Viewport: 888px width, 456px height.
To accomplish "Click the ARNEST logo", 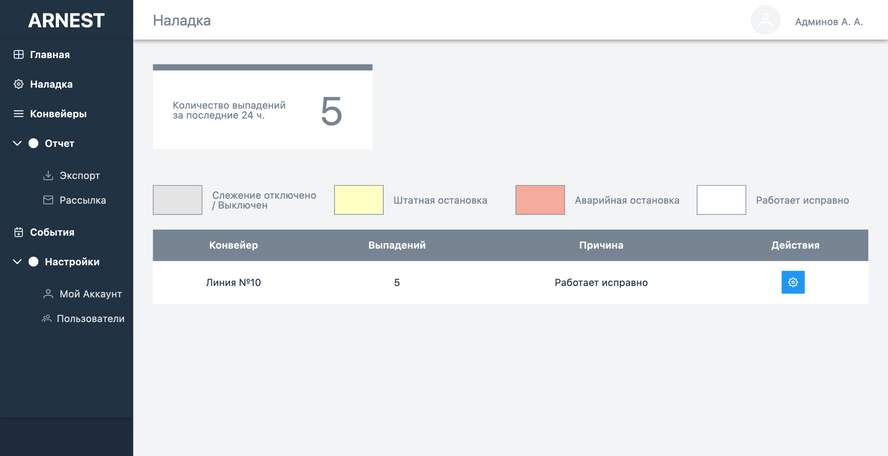I will tap(66, 20).
